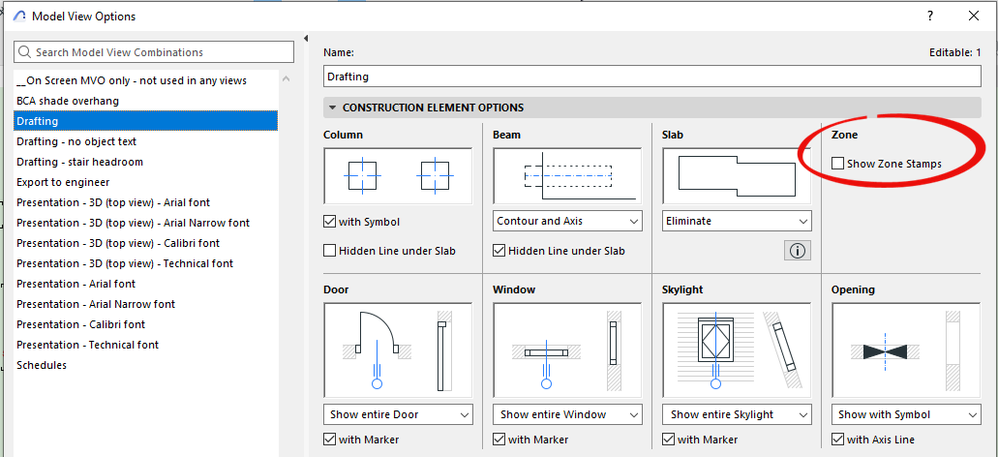Collapse the Construction Element Options section
The height and width of the screenshot is (457, 998).
(331, 108)
